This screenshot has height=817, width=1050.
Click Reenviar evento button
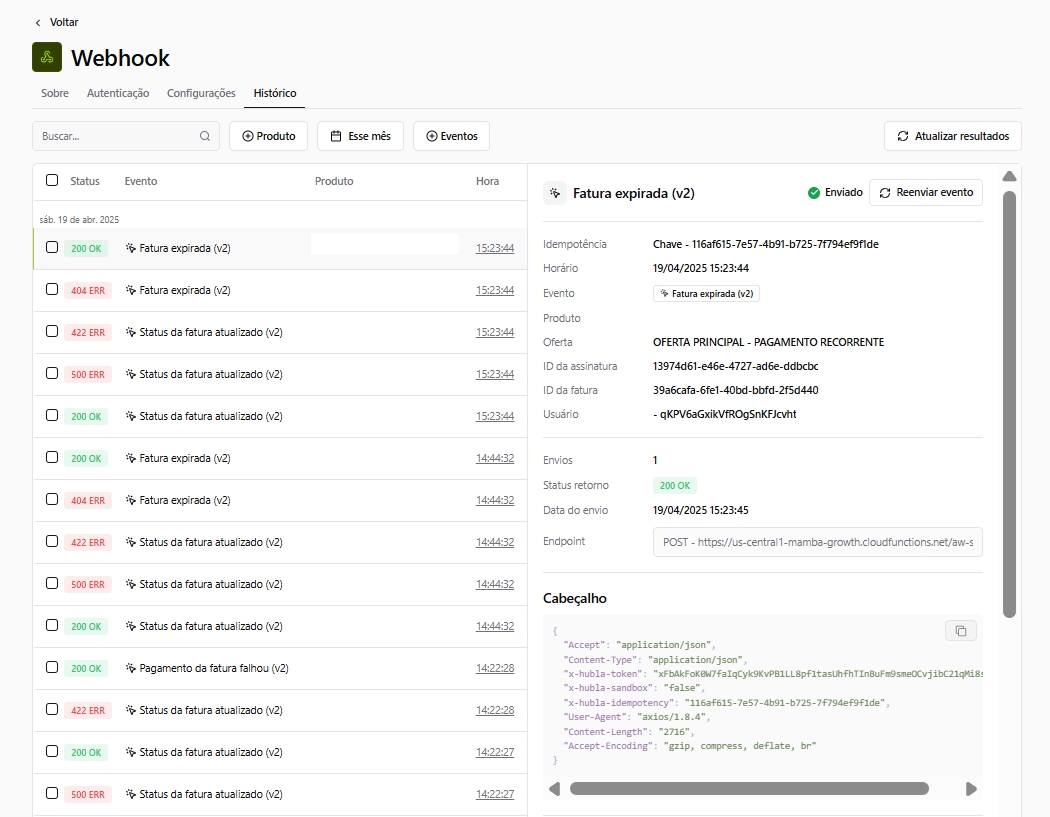click(926, 192)
